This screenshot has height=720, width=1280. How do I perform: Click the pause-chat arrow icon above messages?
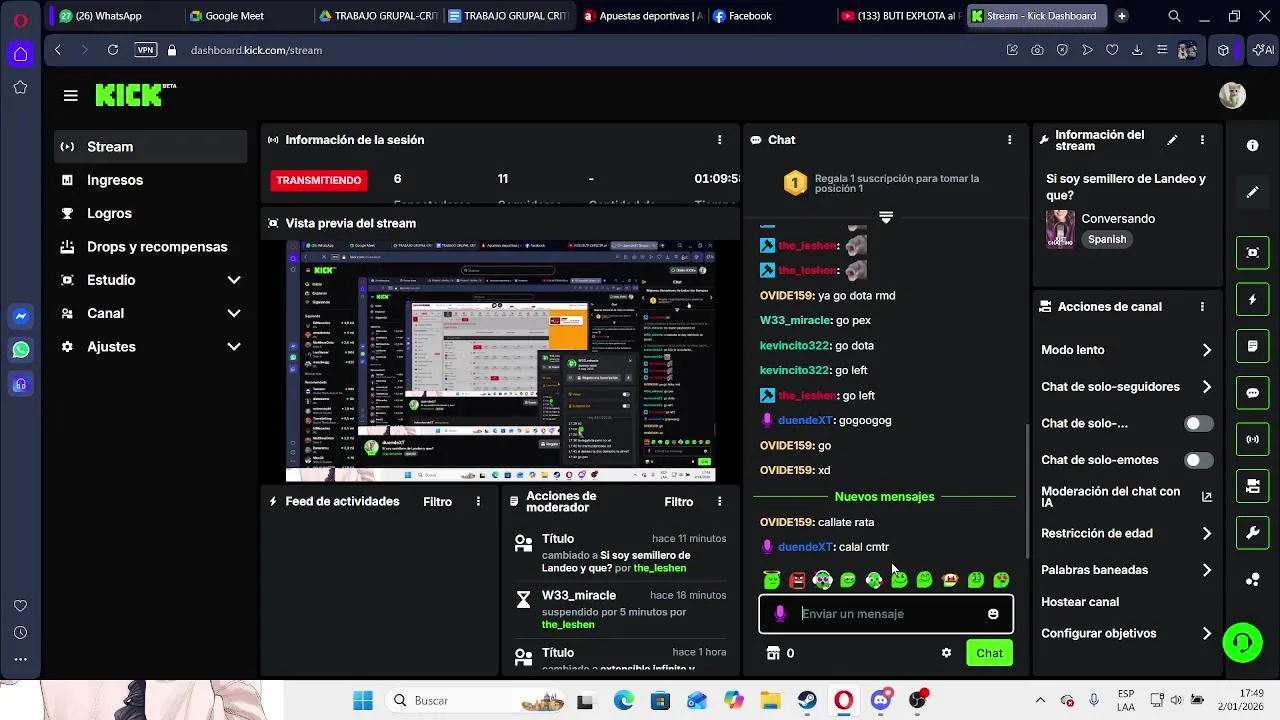[x=885, y=217]
